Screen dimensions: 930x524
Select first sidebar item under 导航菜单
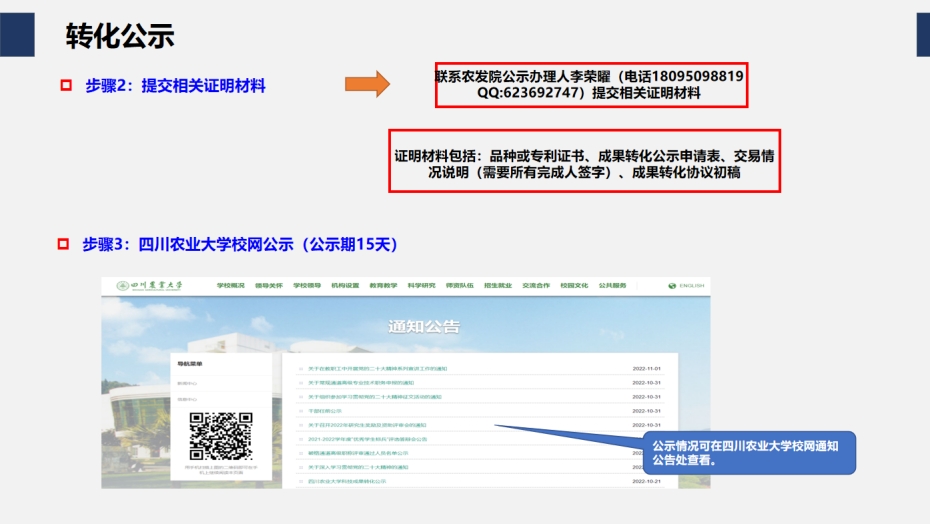tap(187, 383)
